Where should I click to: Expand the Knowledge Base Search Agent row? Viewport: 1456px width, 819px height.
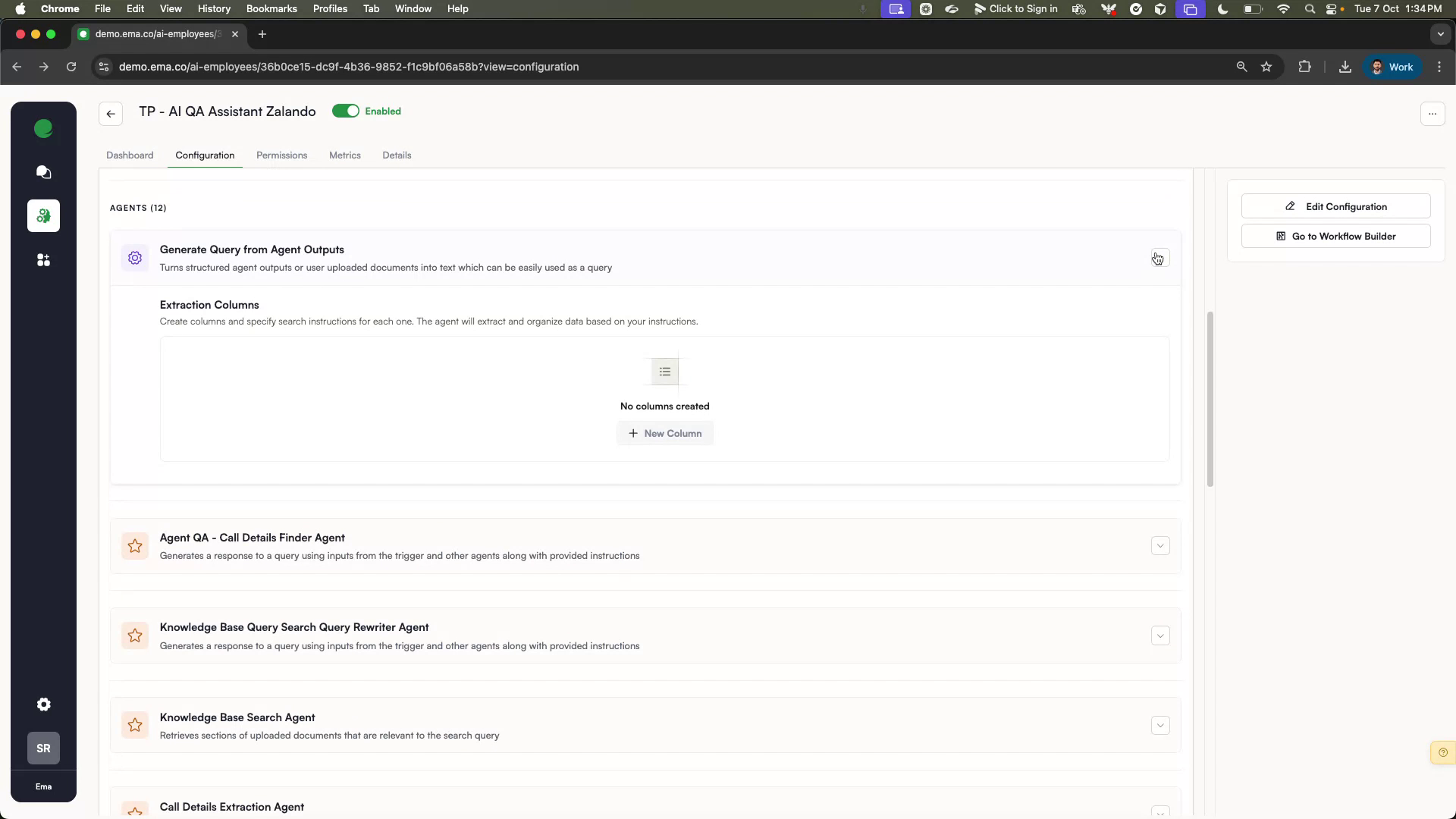coord(1159,726)
